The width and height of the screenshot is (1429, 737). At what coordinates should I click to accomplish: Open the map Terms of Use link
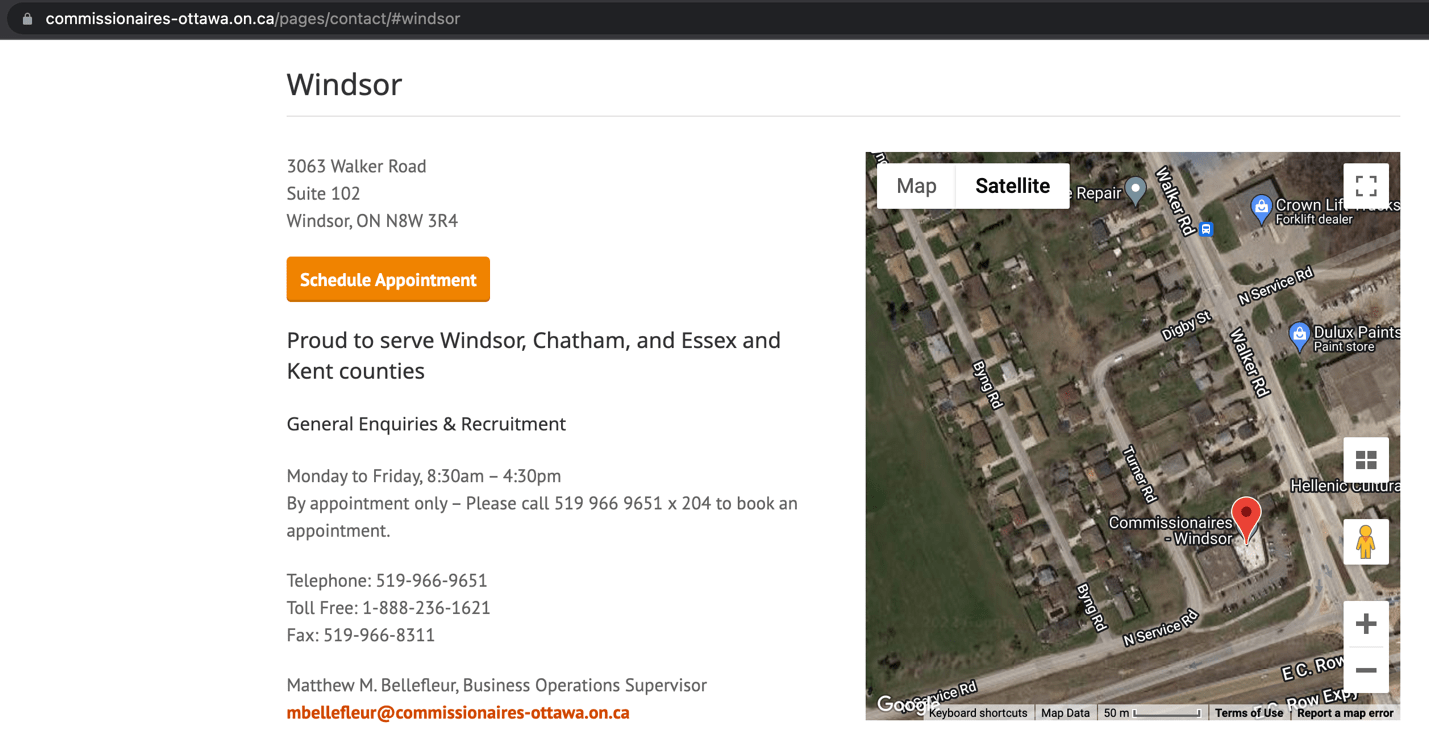pos(1249,713)
